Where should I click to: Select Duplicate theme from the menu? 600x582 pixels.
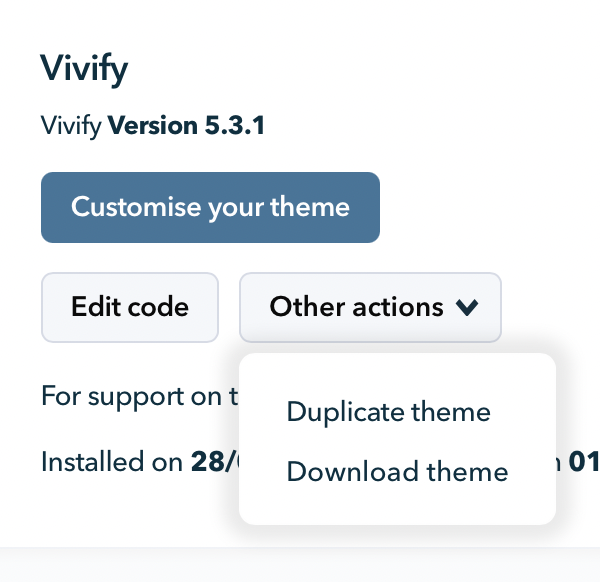pos(388,412)
